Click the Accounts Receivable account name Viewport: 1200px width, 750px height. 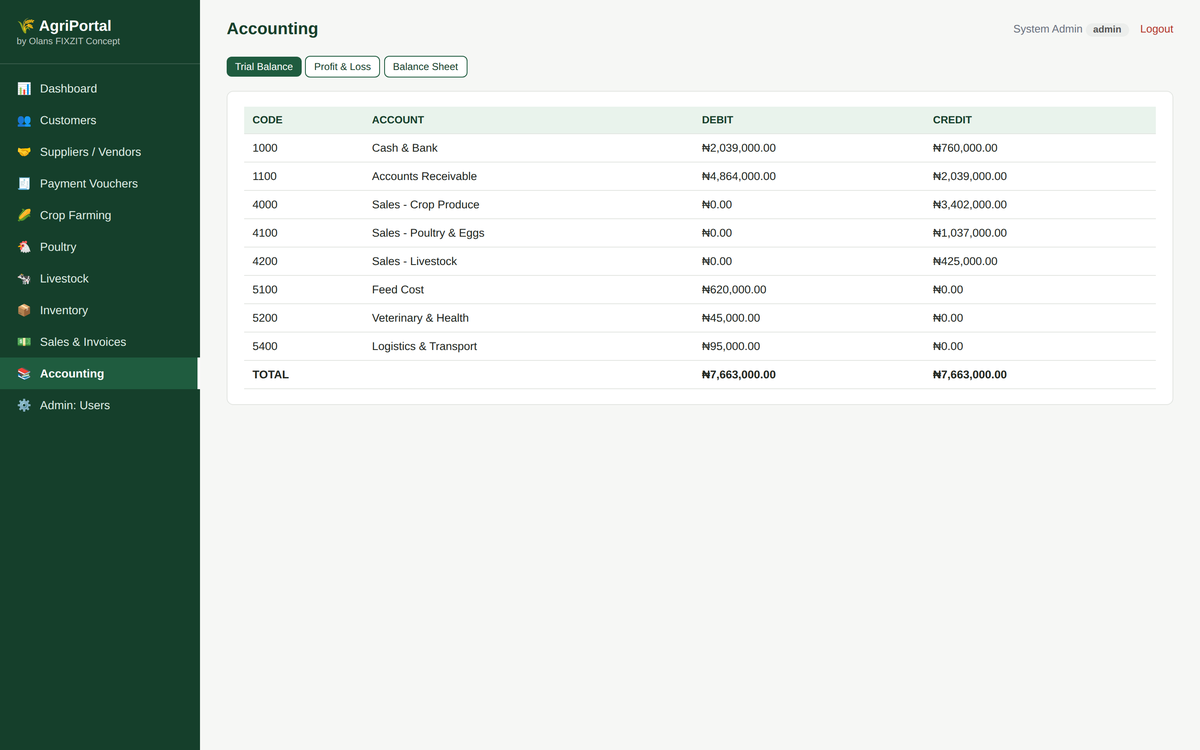424,176
